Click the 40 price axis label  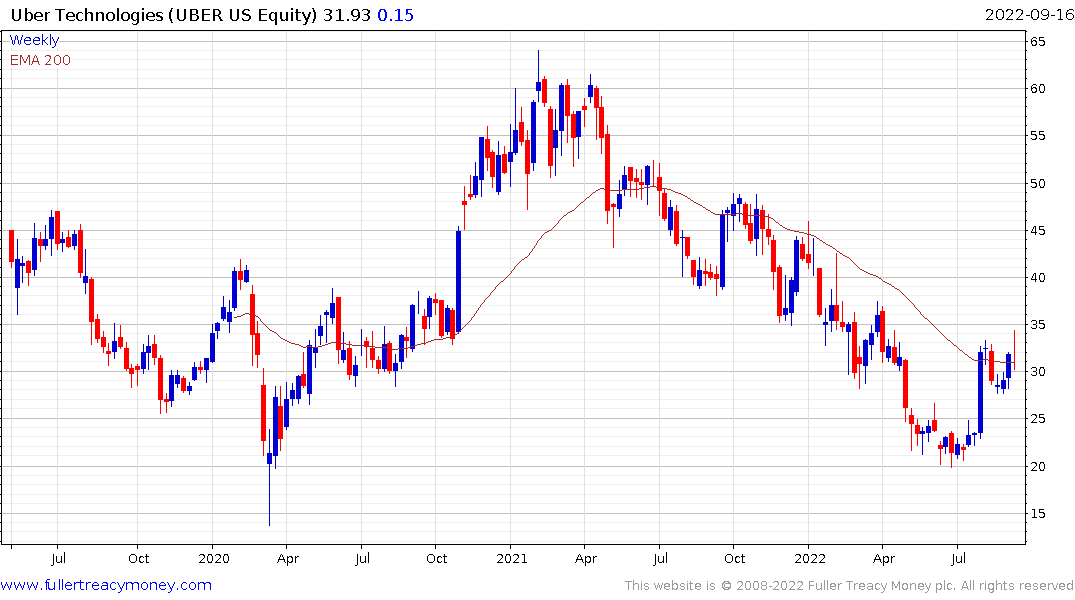[x=1037, y=278]
